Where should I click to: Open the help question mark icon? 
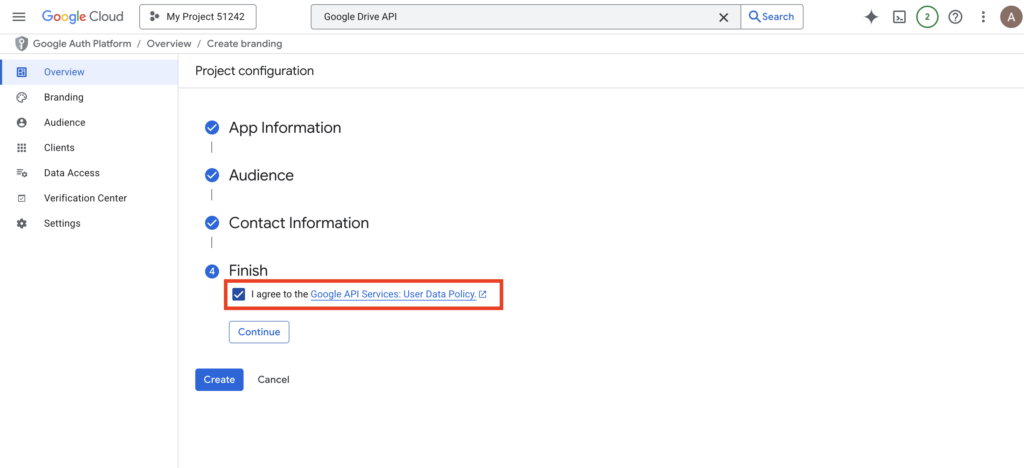point(955,17)
